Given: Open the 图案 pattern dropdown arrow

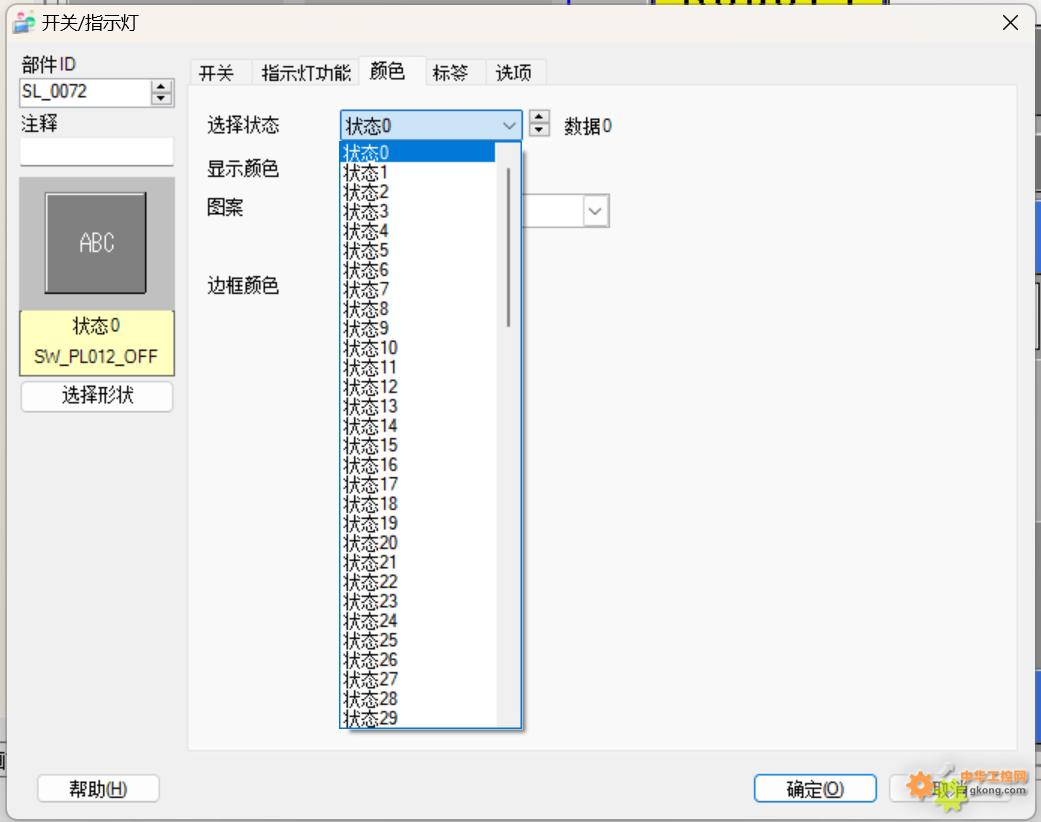Looking at the screenshot, I should click(x=596, y=211).
